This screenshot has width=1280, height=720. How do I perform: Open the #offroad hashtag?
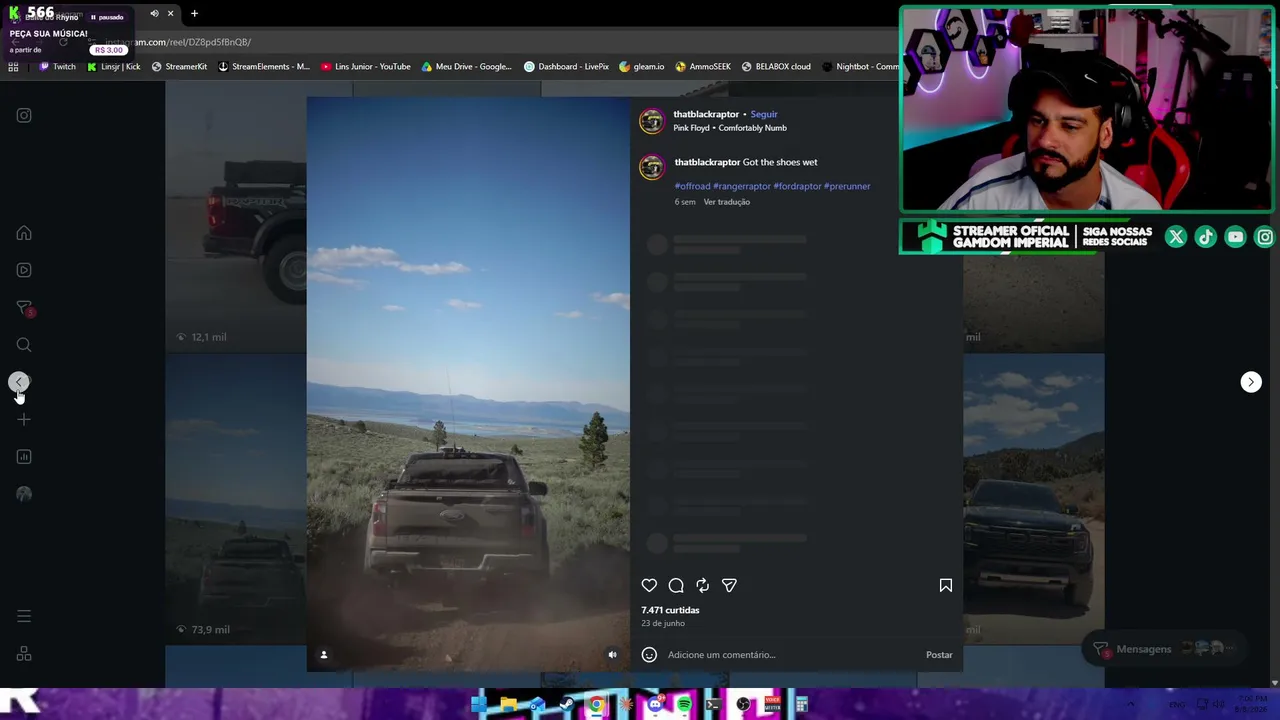pos(692,186)
